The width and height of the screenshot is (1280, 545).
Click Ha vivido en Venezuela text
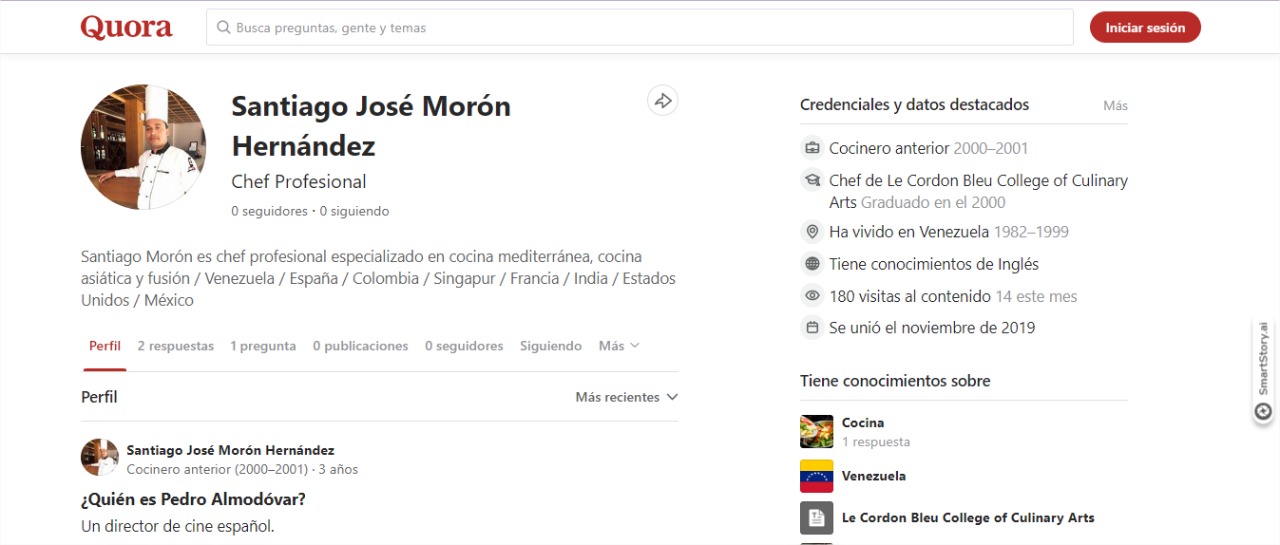coord(909,232)
